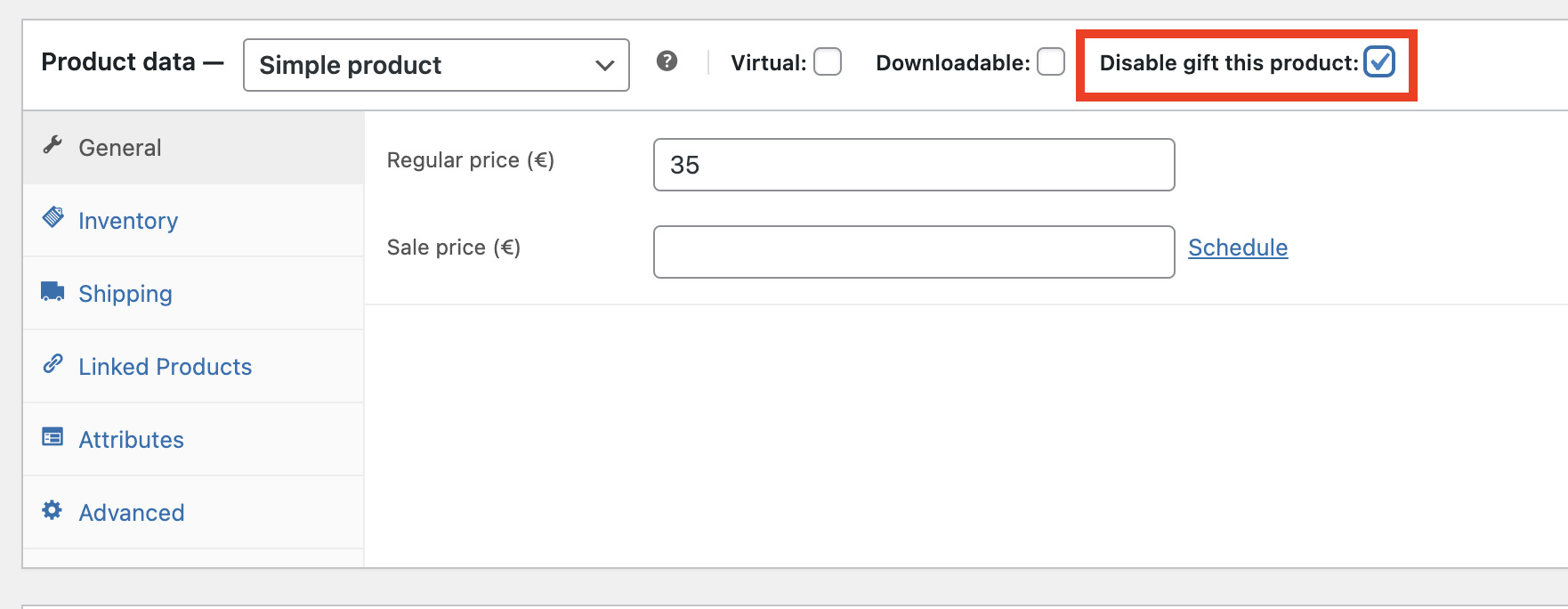Viewport: 1568px width, 609px height.
Task: Click the Attributes table icon
Action: [x=53, y=436]
